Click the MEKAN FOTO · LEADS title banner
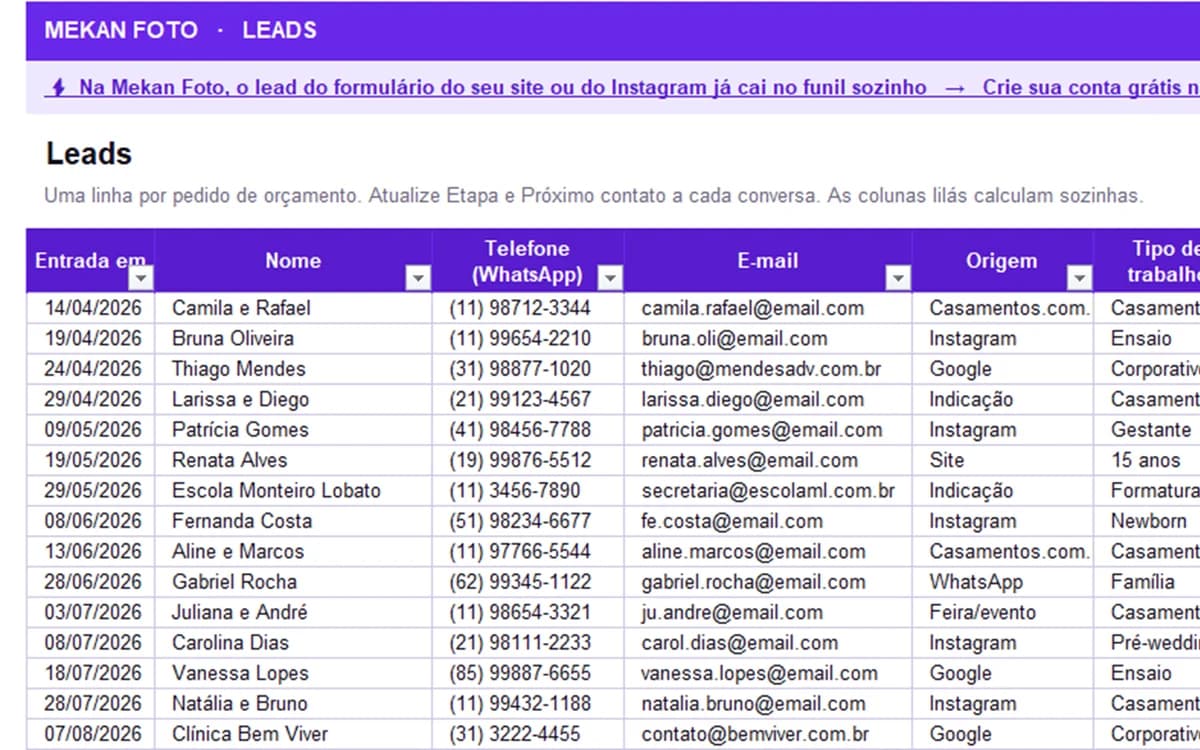1200x750 pixels. 613,31
